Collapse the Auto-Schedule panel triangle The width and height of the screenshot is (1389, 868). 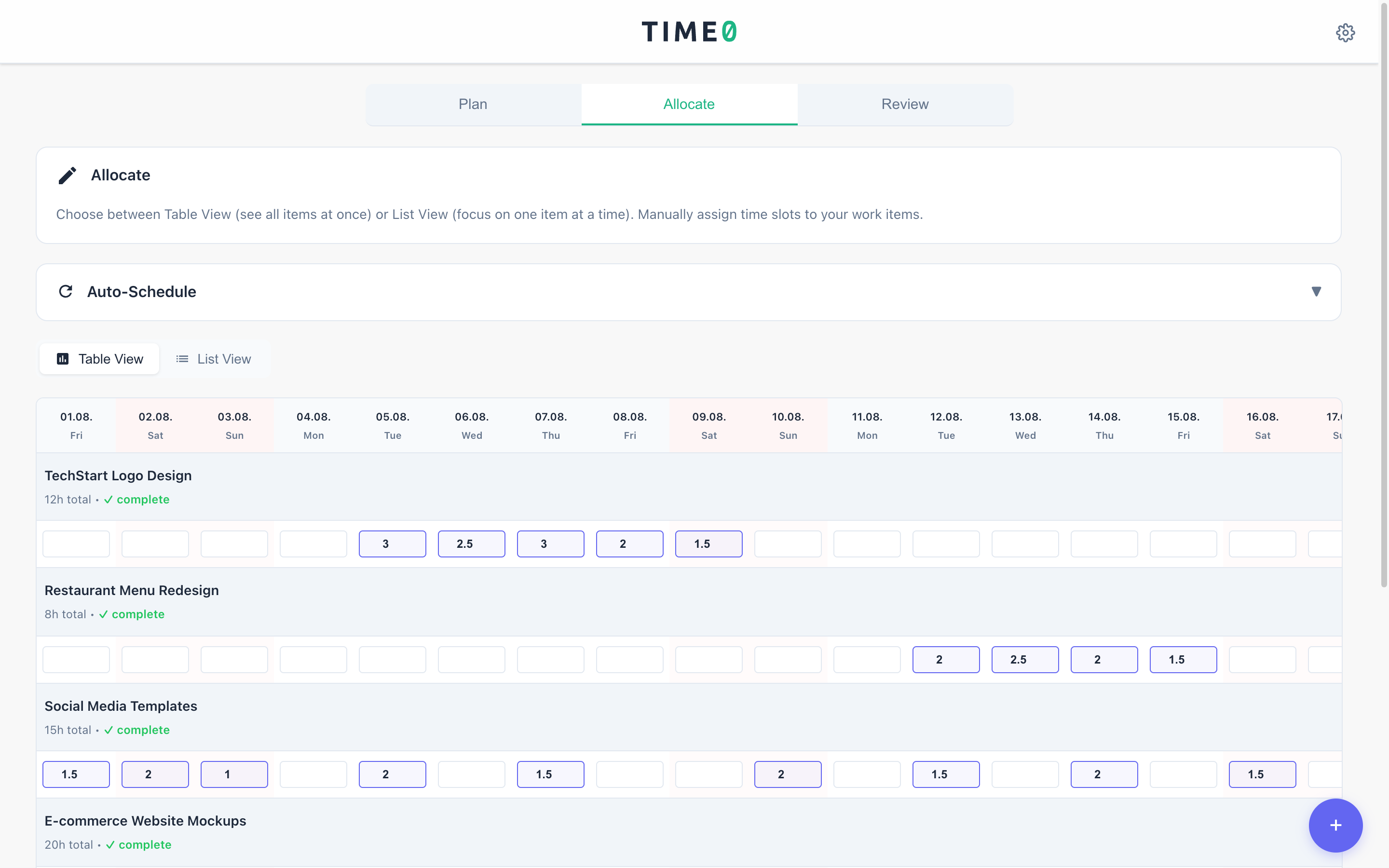click(x=1316, y=292)
